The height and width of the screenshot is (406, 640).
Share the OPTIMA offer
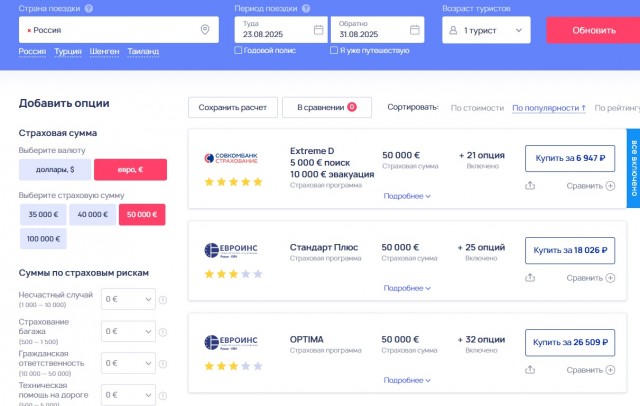530,370
